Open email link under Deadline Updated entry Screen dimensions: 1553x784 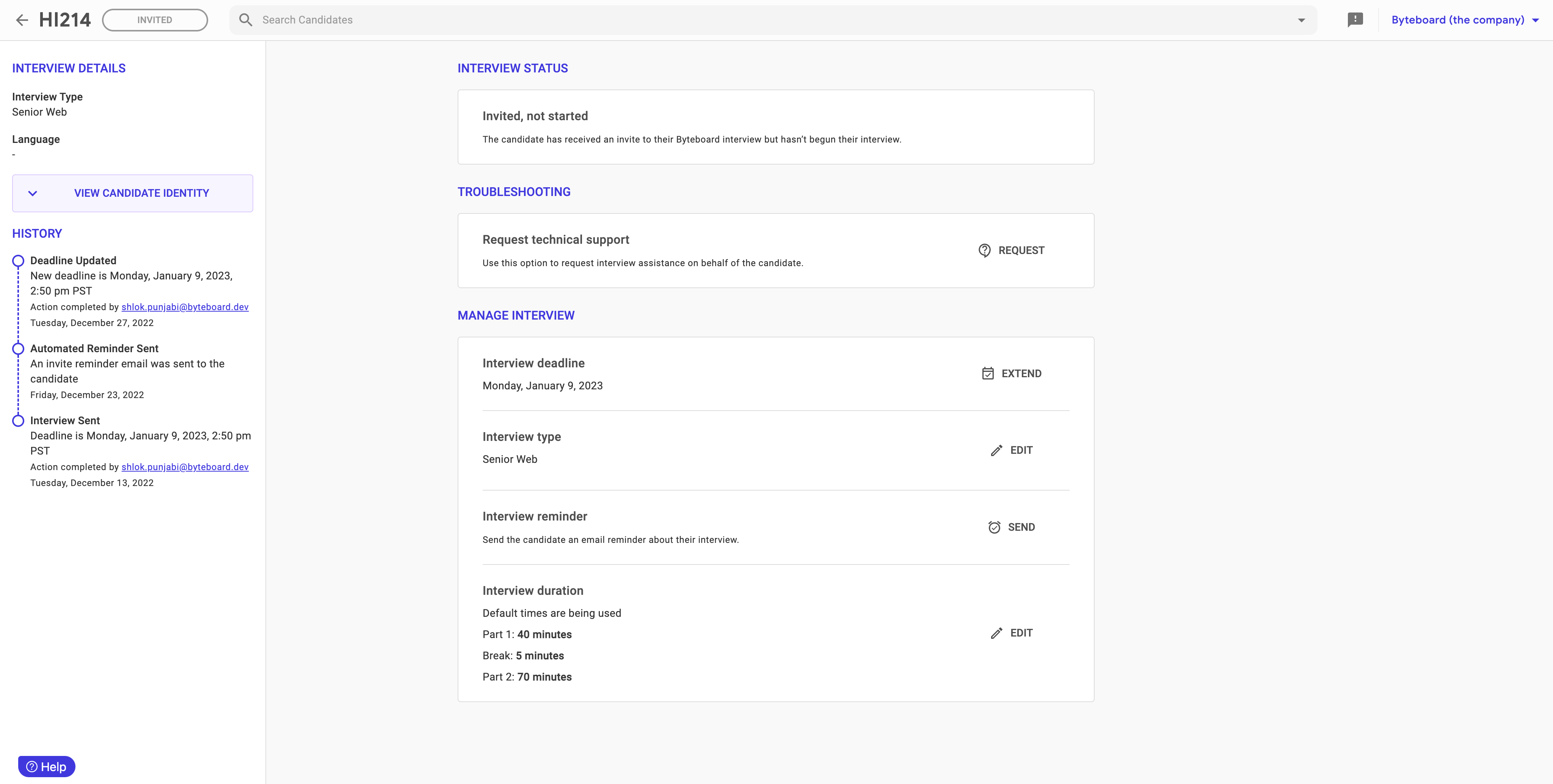click(185, 307)
